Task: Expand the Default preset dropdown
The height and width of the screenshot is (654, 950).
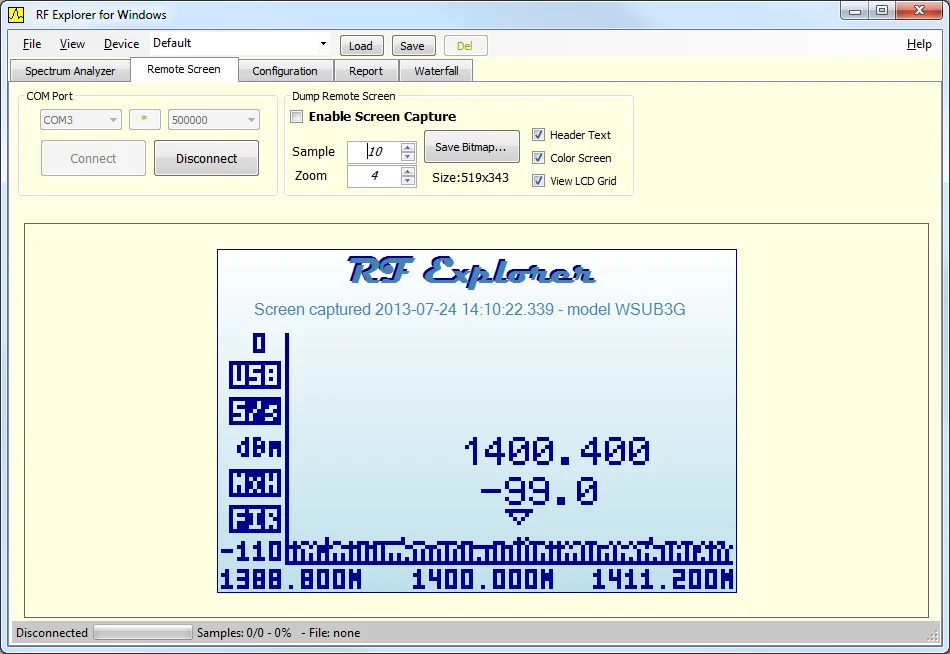Action: point(323,44)
